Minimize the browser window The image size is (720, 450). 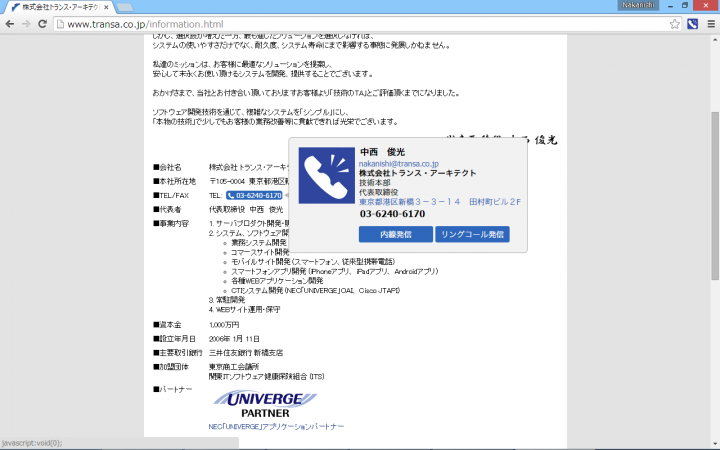670,6
